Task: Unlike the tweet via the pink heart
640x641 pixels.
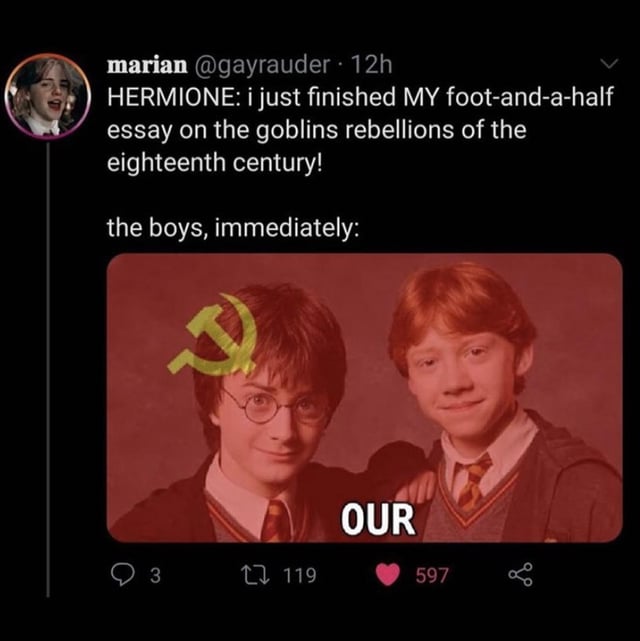Action: tap(387, 574)
